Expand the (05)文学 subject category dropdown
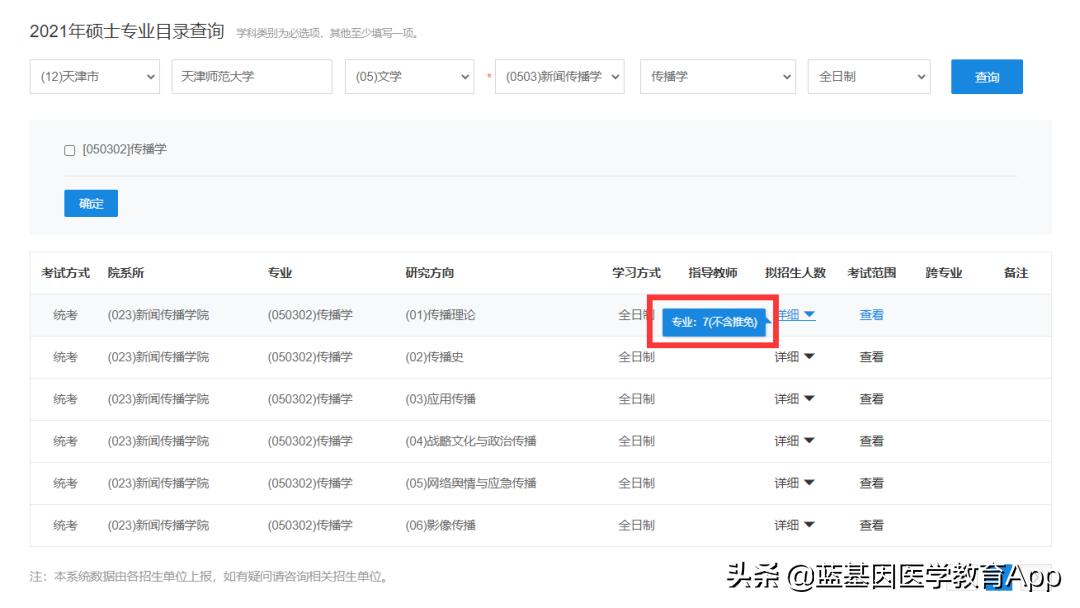This screenshot has width=1080, height=608. [x=410, y=76]
